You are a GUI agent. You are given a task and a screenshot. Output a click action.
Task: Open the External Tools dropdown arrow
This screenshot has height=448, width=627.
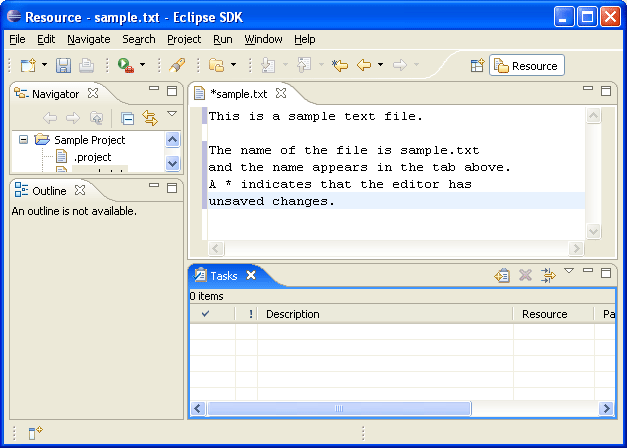(x=142, y=64)
